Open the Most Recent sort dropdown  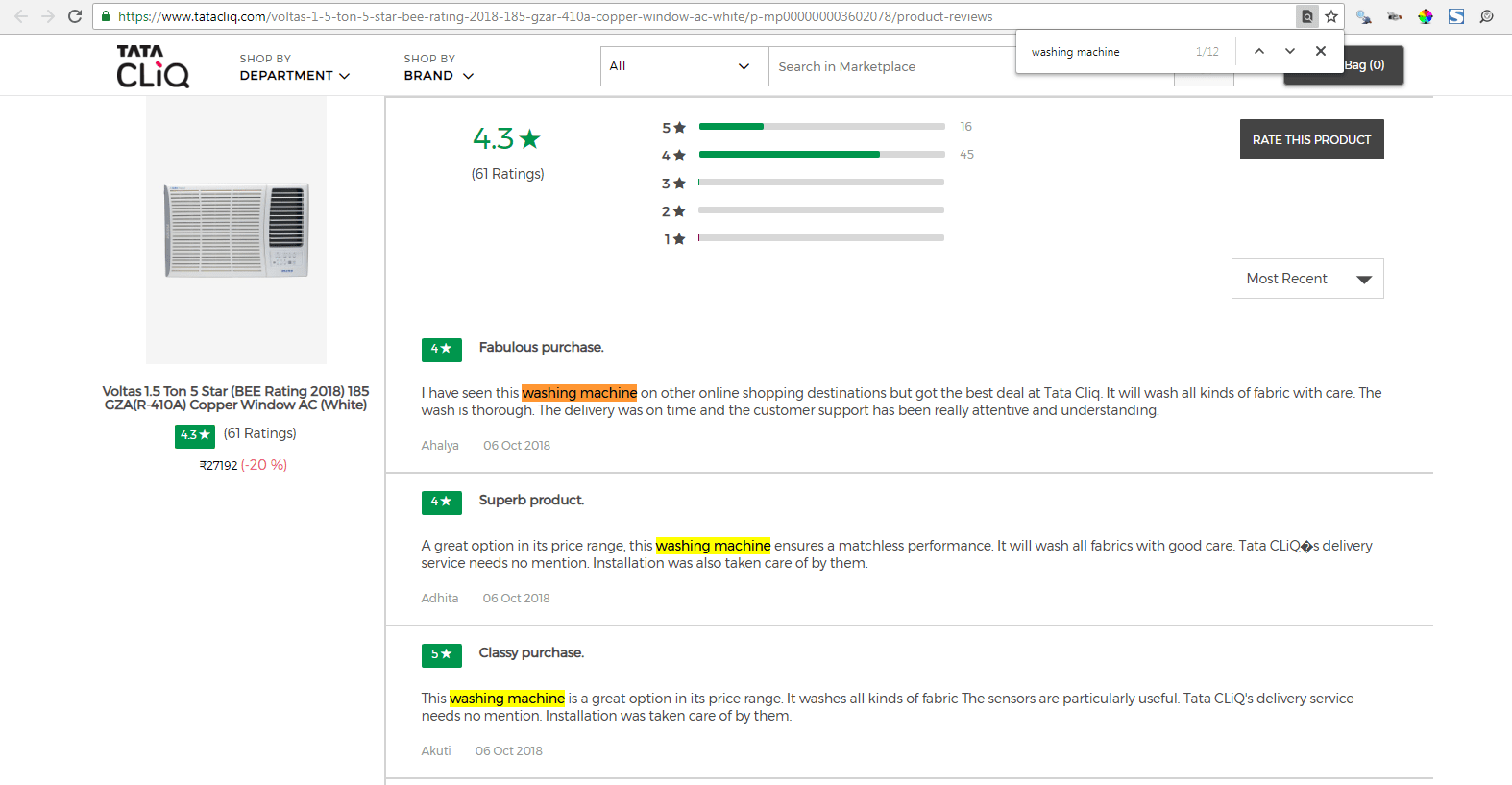(x=1307, y=279)
